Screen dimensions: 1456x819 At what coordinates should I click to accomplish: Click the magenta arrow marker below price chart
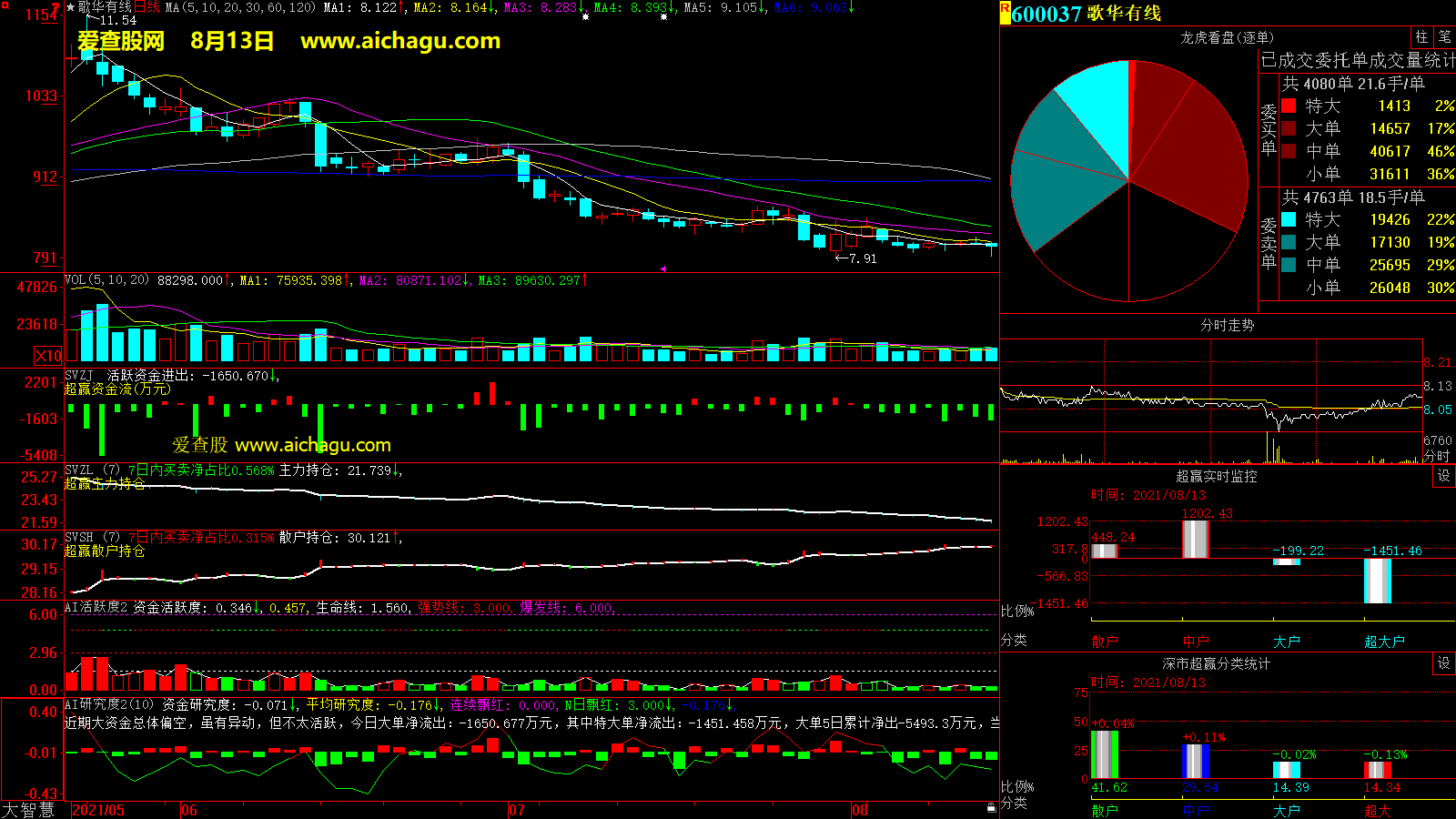click(x=662, y=268)
